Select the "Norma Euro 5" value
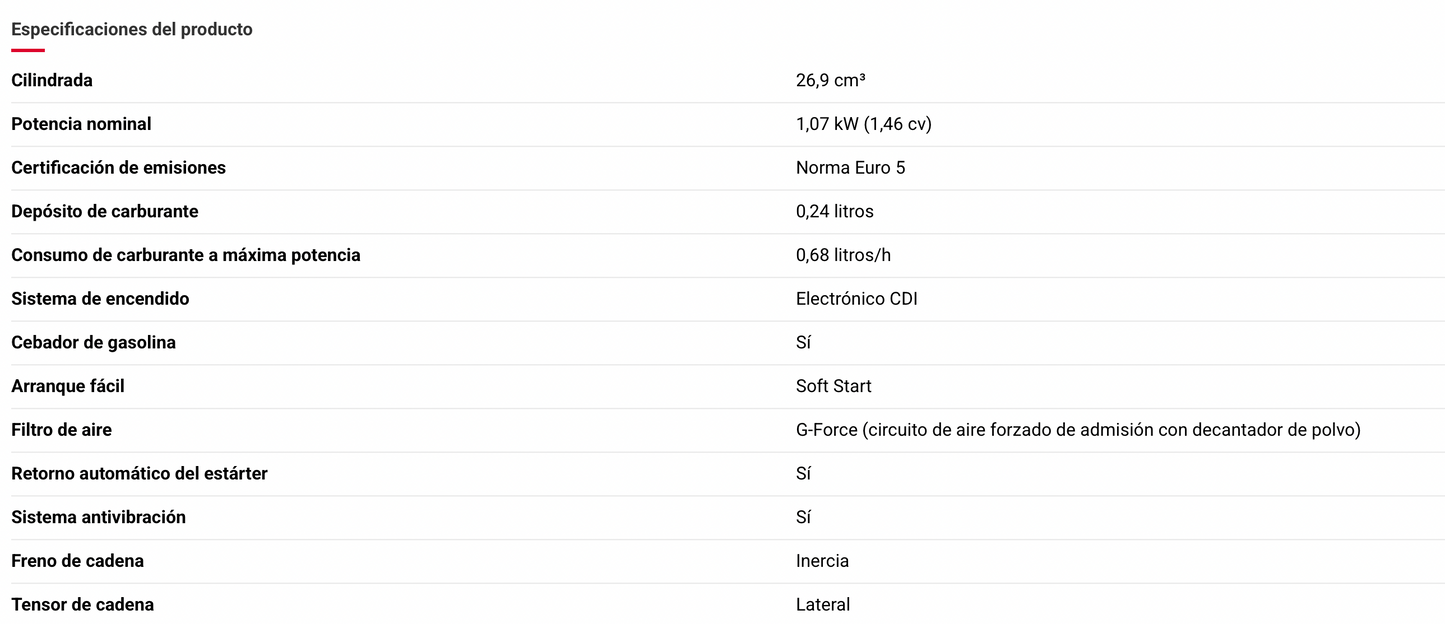This screenshot has width=1445, height=624. 850,168
